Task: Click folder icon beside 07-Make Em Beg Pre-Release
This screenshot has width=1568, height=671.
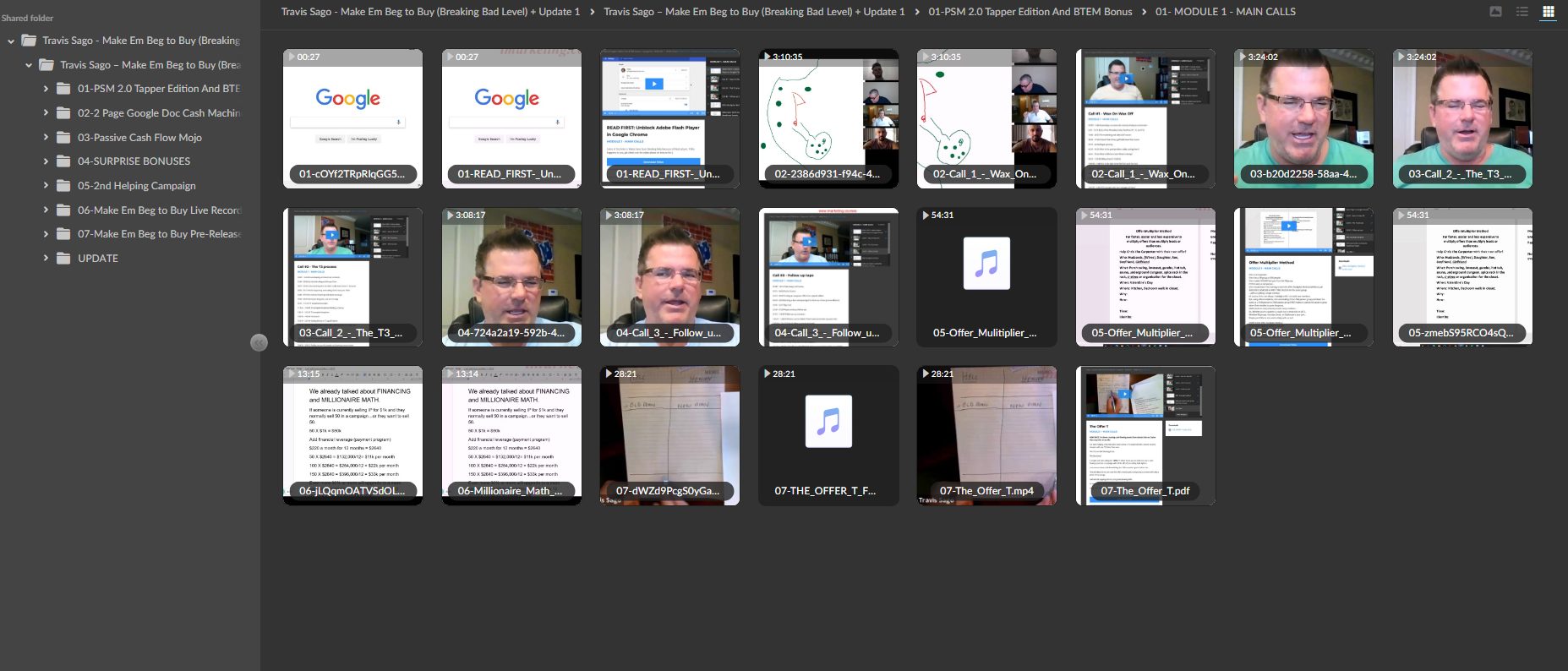Action: click(x=63, y=234)
